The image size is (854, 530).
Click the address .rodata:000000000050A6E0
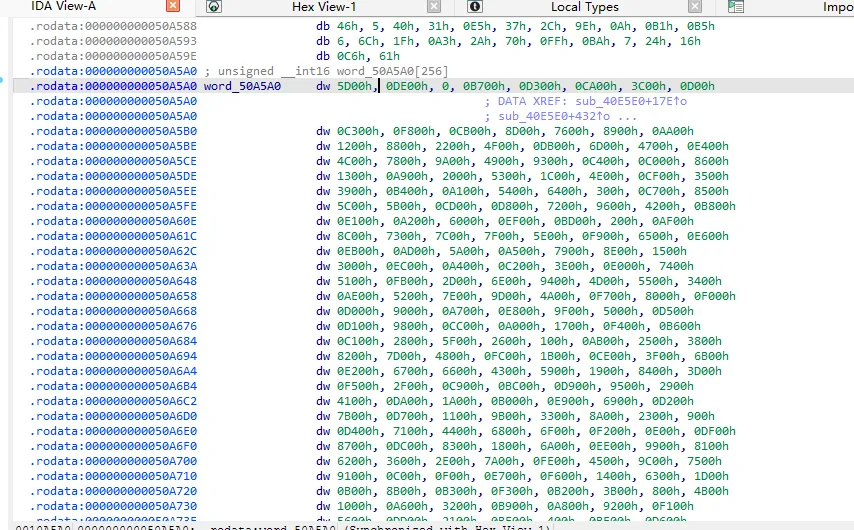click(113, 431)
